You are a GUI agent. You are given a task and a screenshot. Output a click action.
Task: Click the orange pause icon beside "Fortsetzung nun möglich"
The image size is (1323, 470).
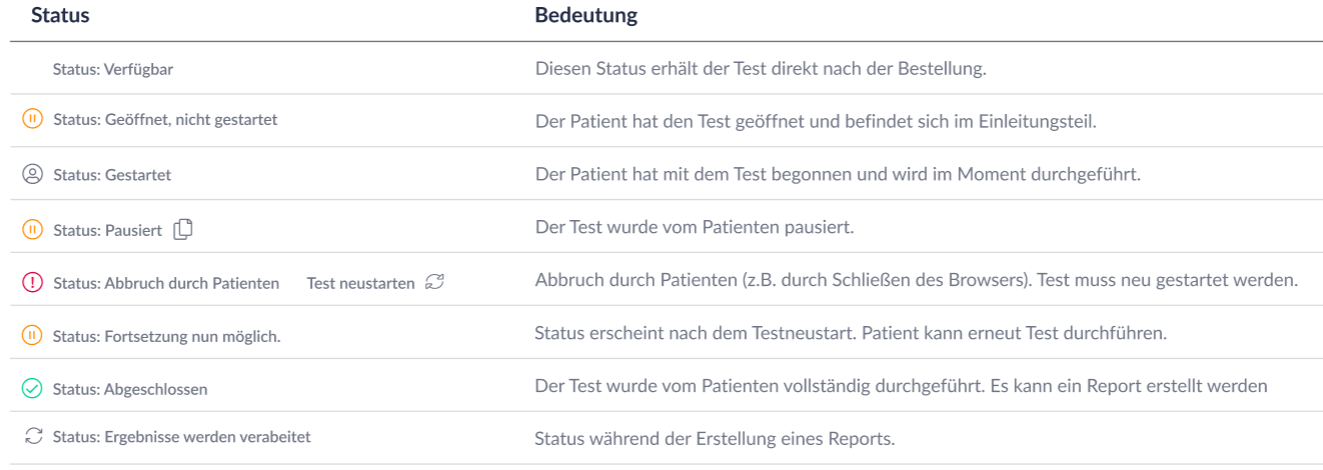32,336
